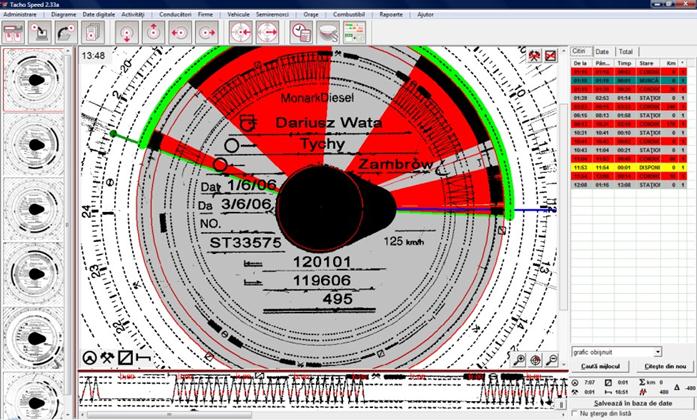
Task: Switch to the Total tab
Action: (625, 52)
